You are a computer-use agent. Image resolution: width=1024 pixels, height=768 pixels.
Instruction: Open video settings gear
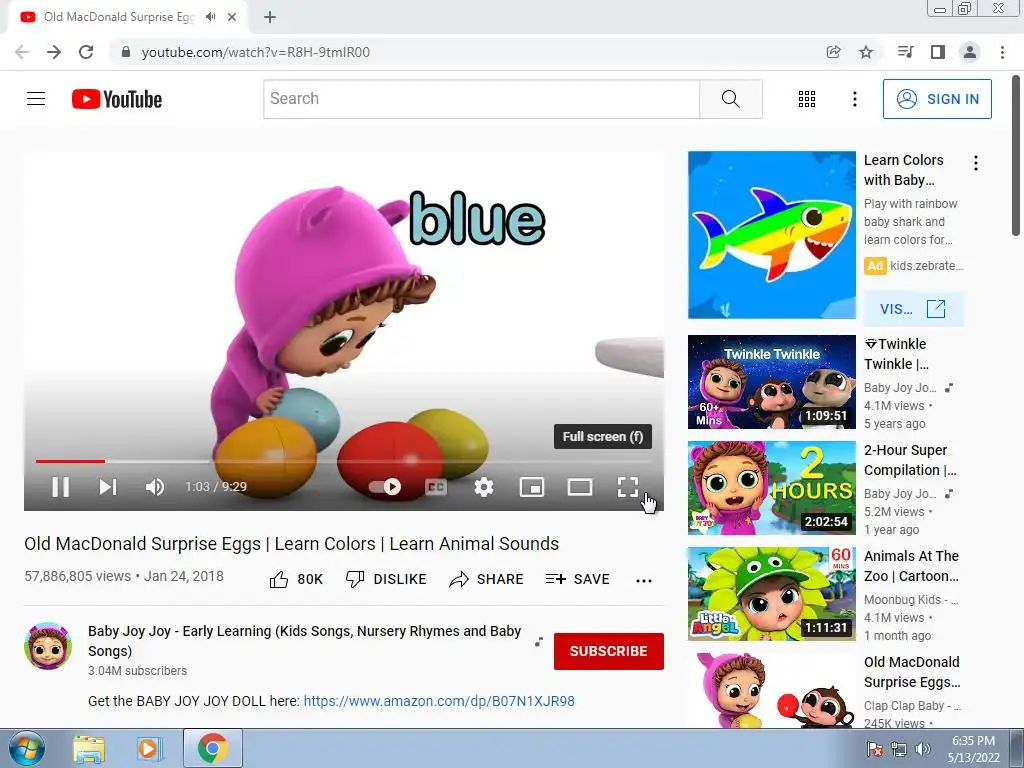[x=484, y=487]
